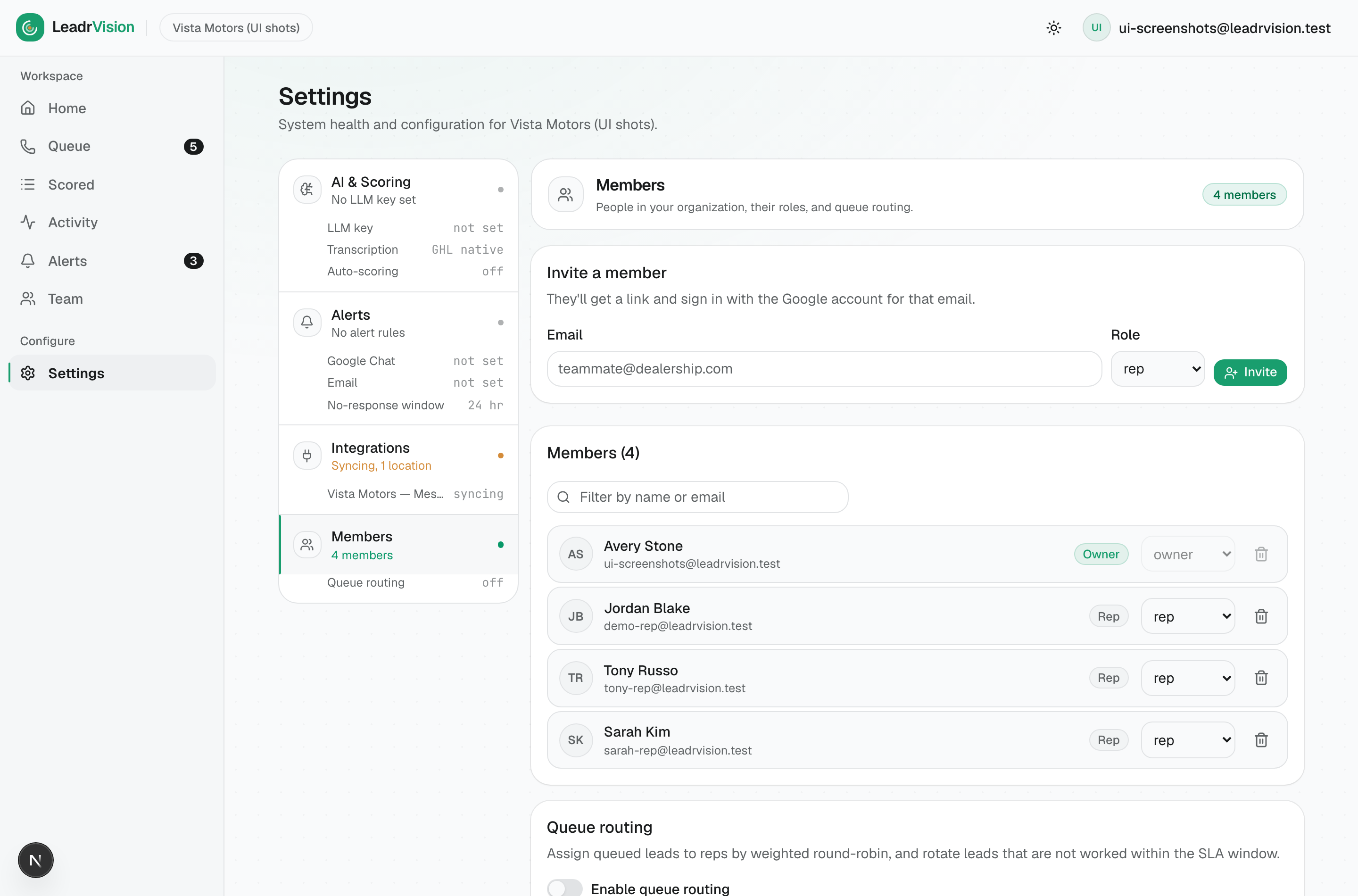
Task: Change Jordan Blake's role dropdown
Action: click(1188, 616)
